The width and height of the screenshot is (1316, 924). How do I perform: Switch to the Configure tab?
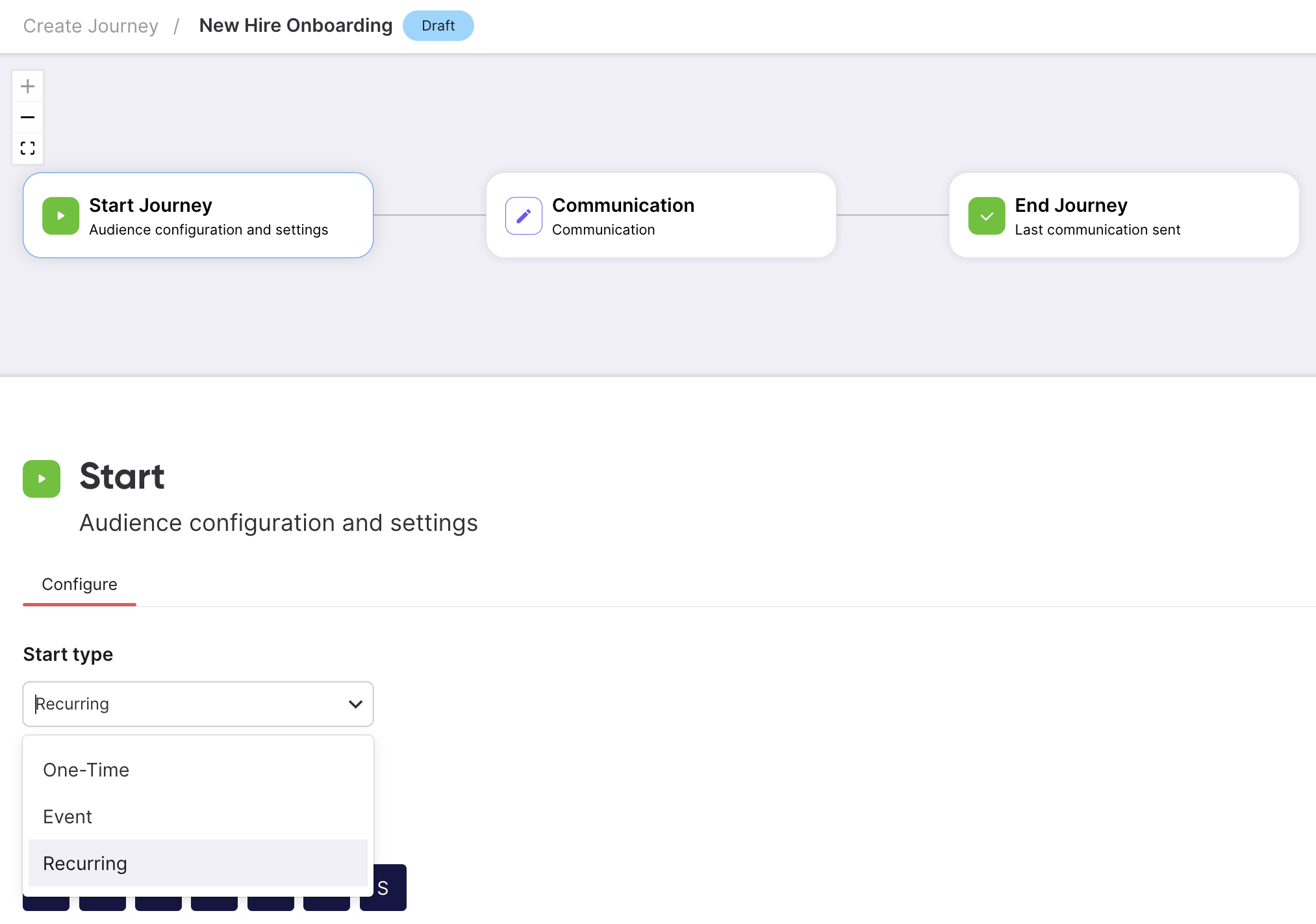click(x=79, y=585)
